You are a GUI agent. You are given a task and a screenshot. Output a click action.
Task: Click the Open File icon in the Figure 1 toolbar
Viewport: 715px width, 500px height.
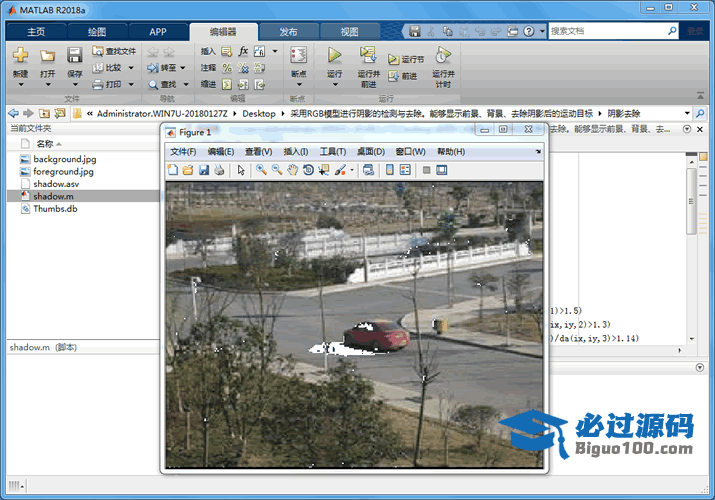(187, 170)
